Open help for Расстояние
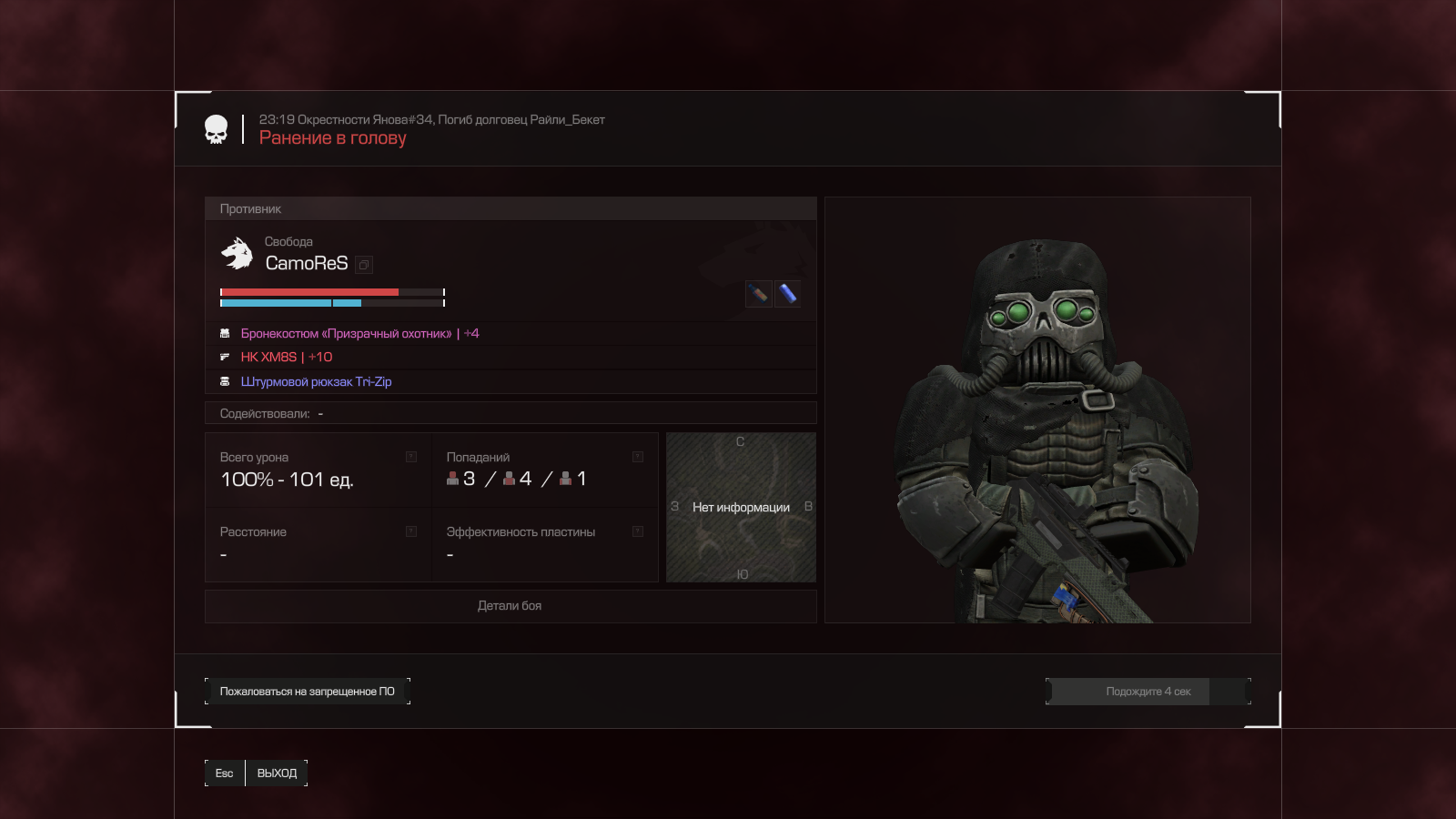1456x819 pixels. (411, 531)
